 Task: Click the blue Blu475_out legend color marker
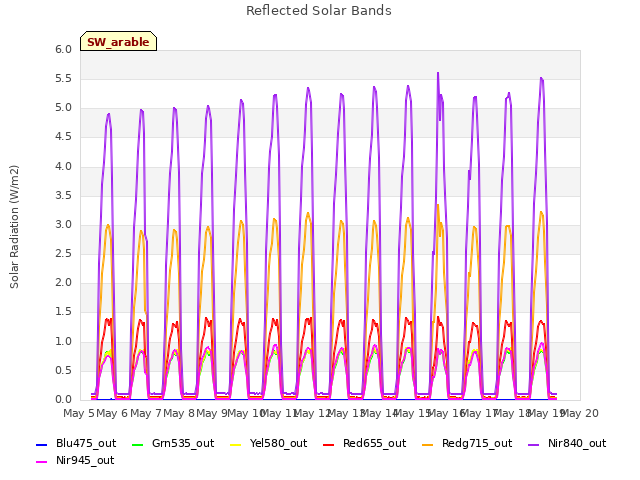point(42,444)
